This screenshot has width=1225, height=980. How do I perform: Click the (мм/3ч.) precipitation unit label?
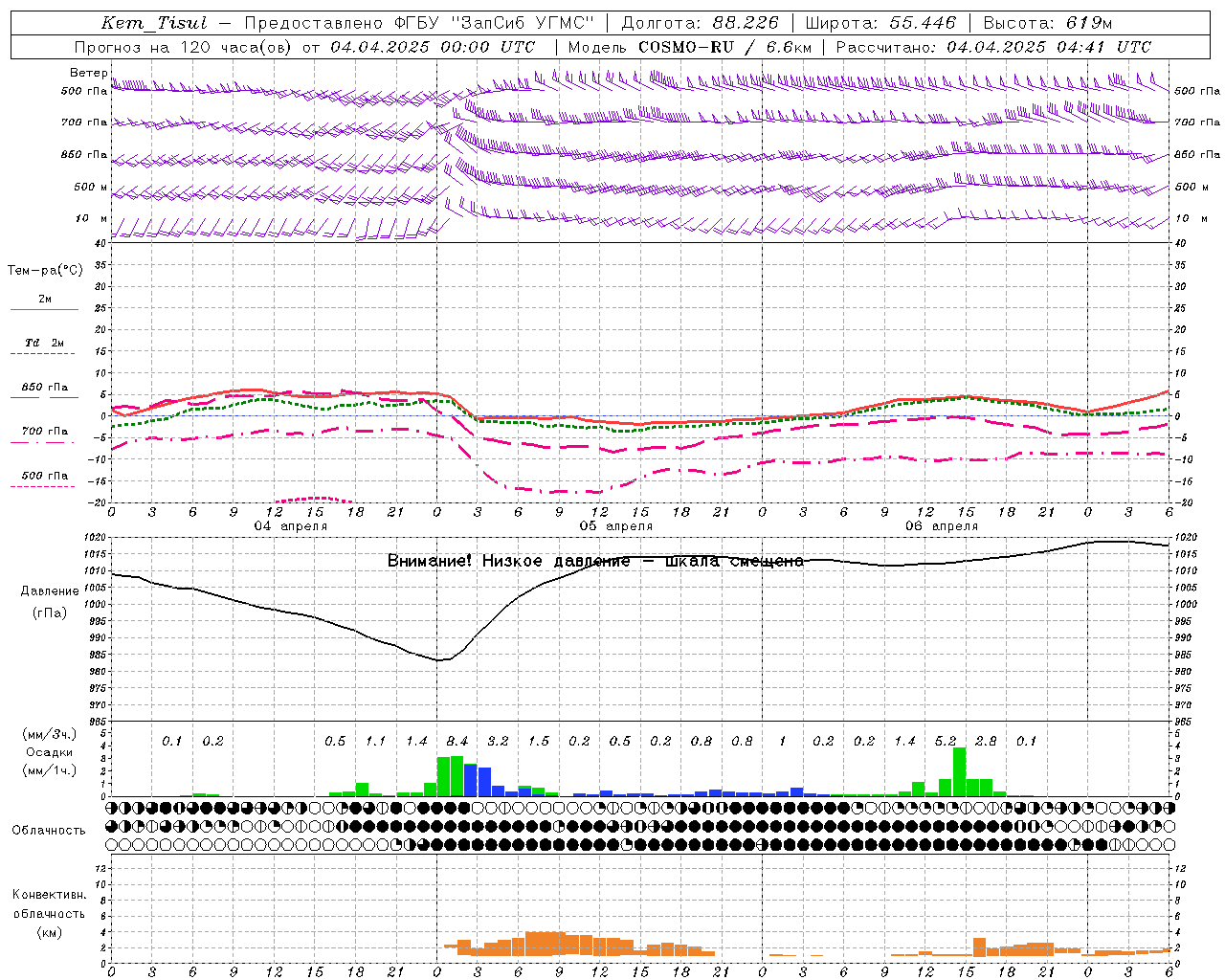click(50, 734)
